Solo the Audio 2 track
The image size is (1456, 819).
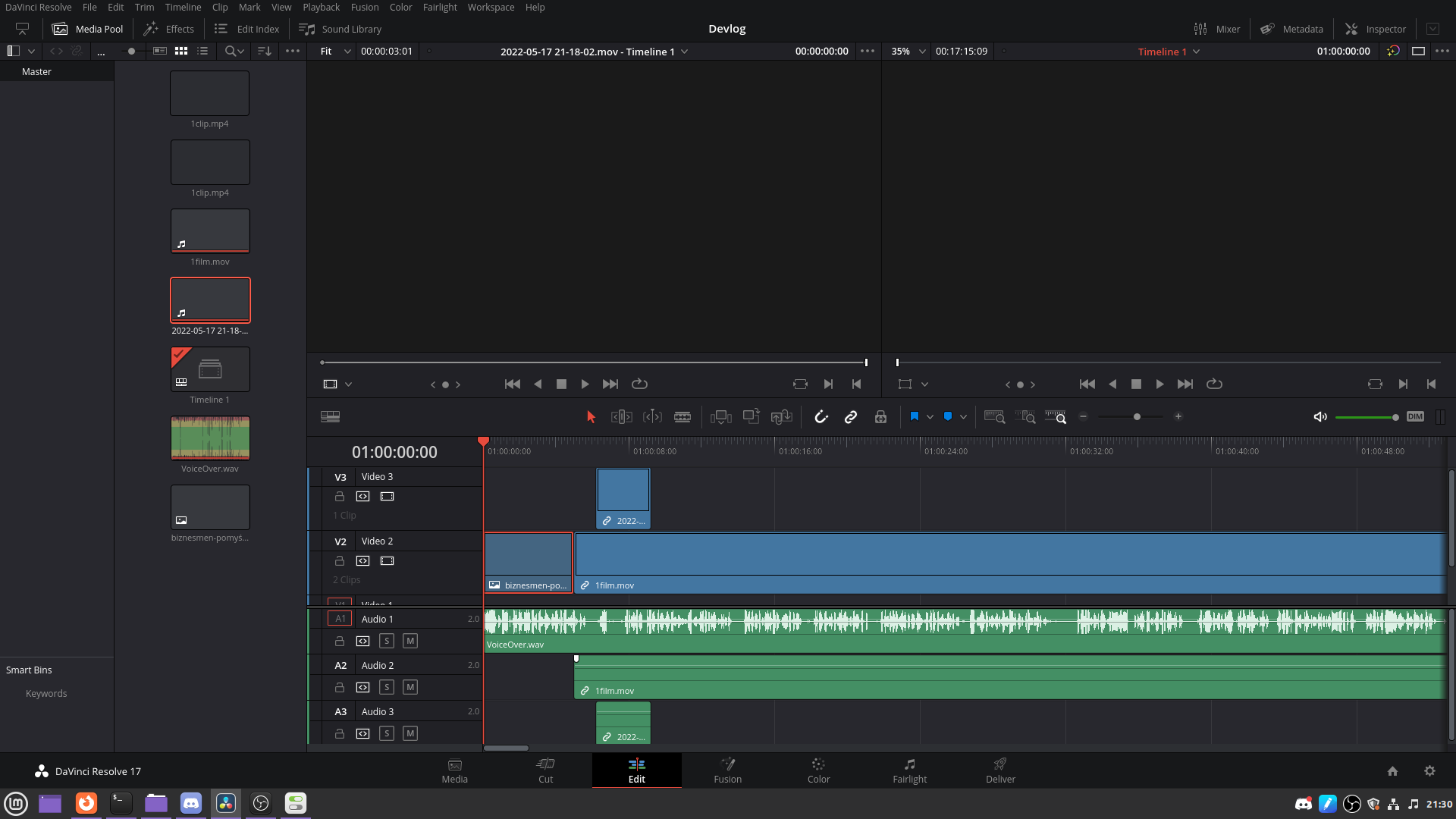tap(387, 688)
